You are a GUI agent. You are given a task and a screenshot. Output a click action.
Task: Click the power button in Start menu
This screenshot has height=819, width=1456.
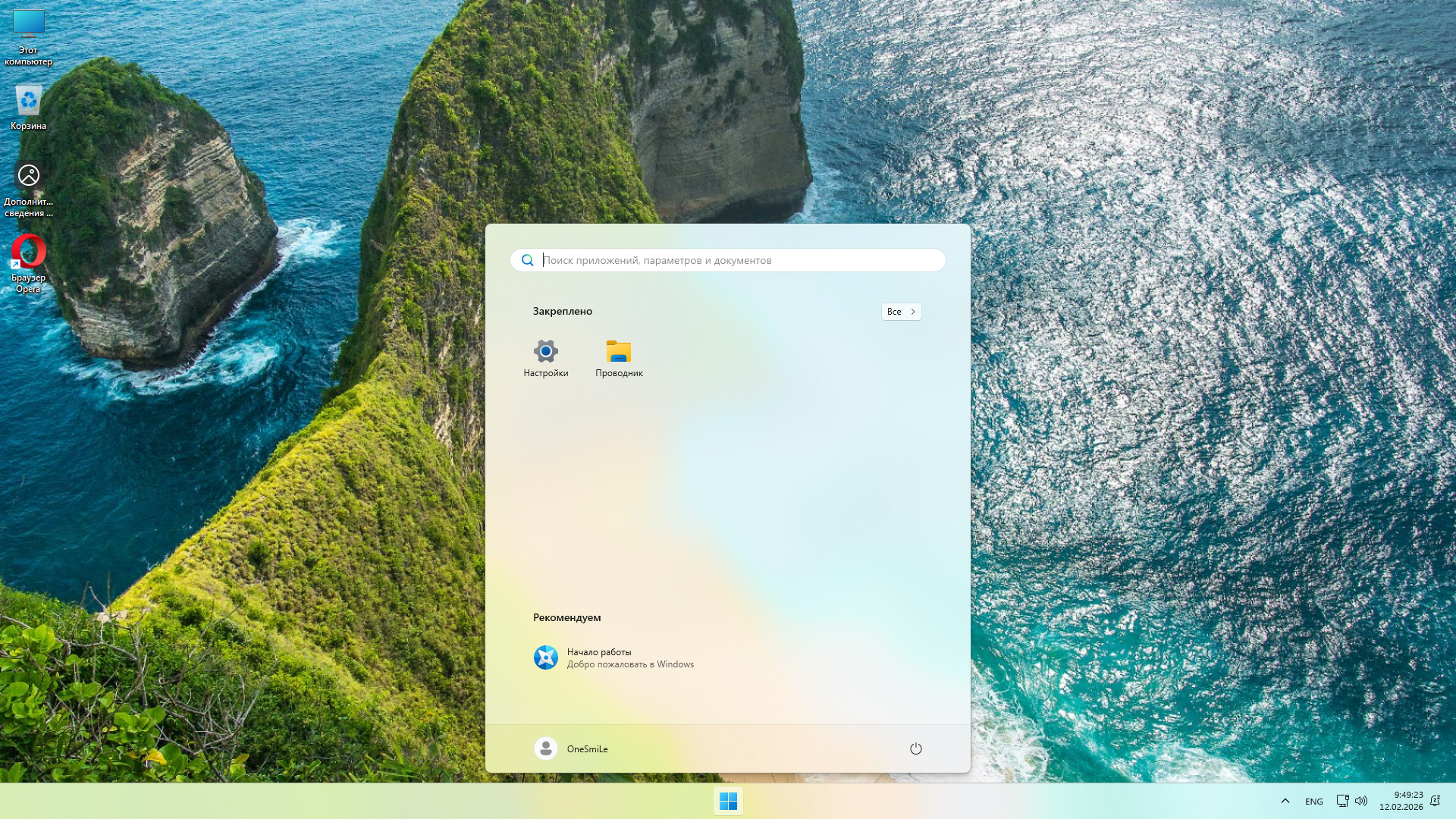(x=916, y=748)
